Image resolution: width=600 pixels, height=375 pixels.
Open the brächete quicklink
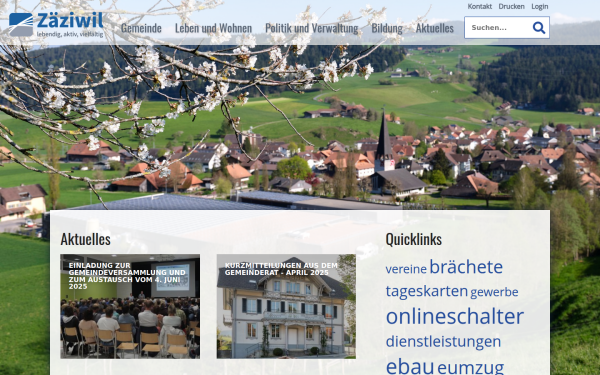pyautogui.click(x=466, y=267)
